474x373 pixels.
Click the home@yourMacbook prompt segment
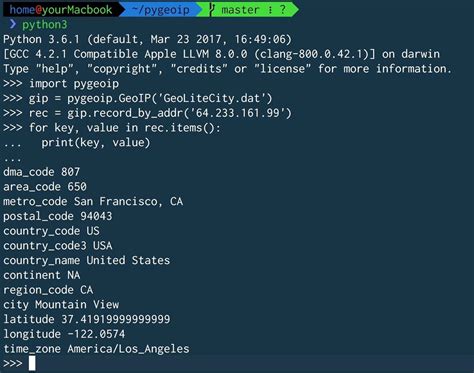point(61,10)
